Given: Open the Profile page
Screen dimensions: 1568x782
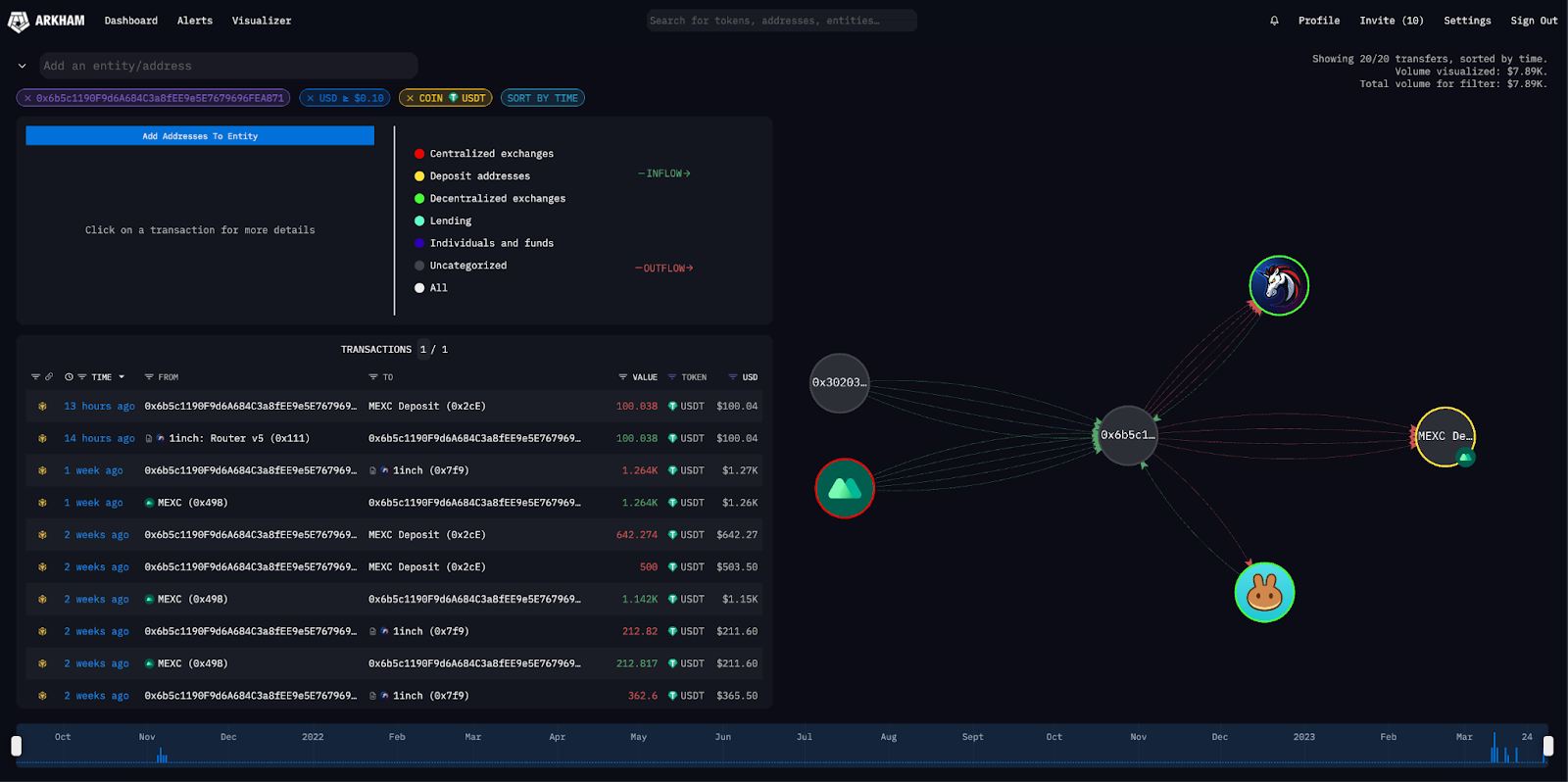Looking at the screenshot, I should 1319,21.
